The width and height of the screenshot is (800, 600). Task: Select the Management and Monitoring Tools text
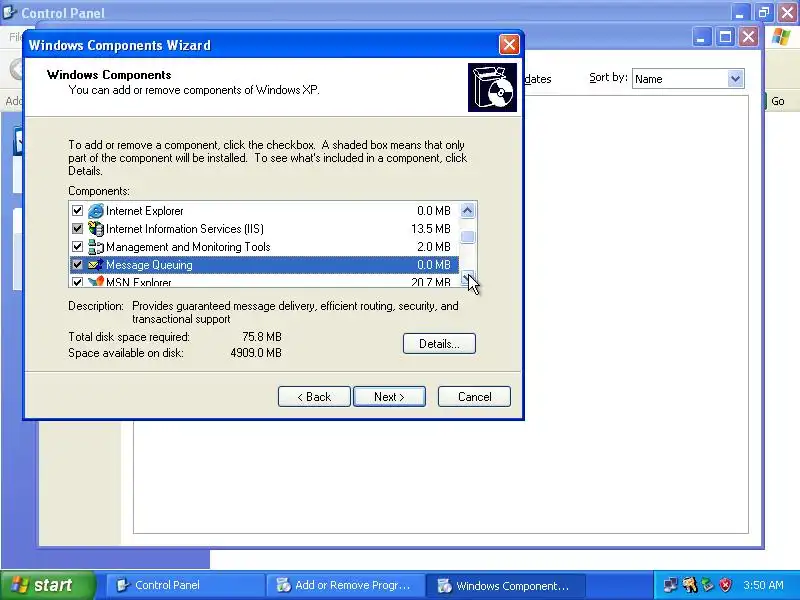pyautogui.click(x=188, y=247)
